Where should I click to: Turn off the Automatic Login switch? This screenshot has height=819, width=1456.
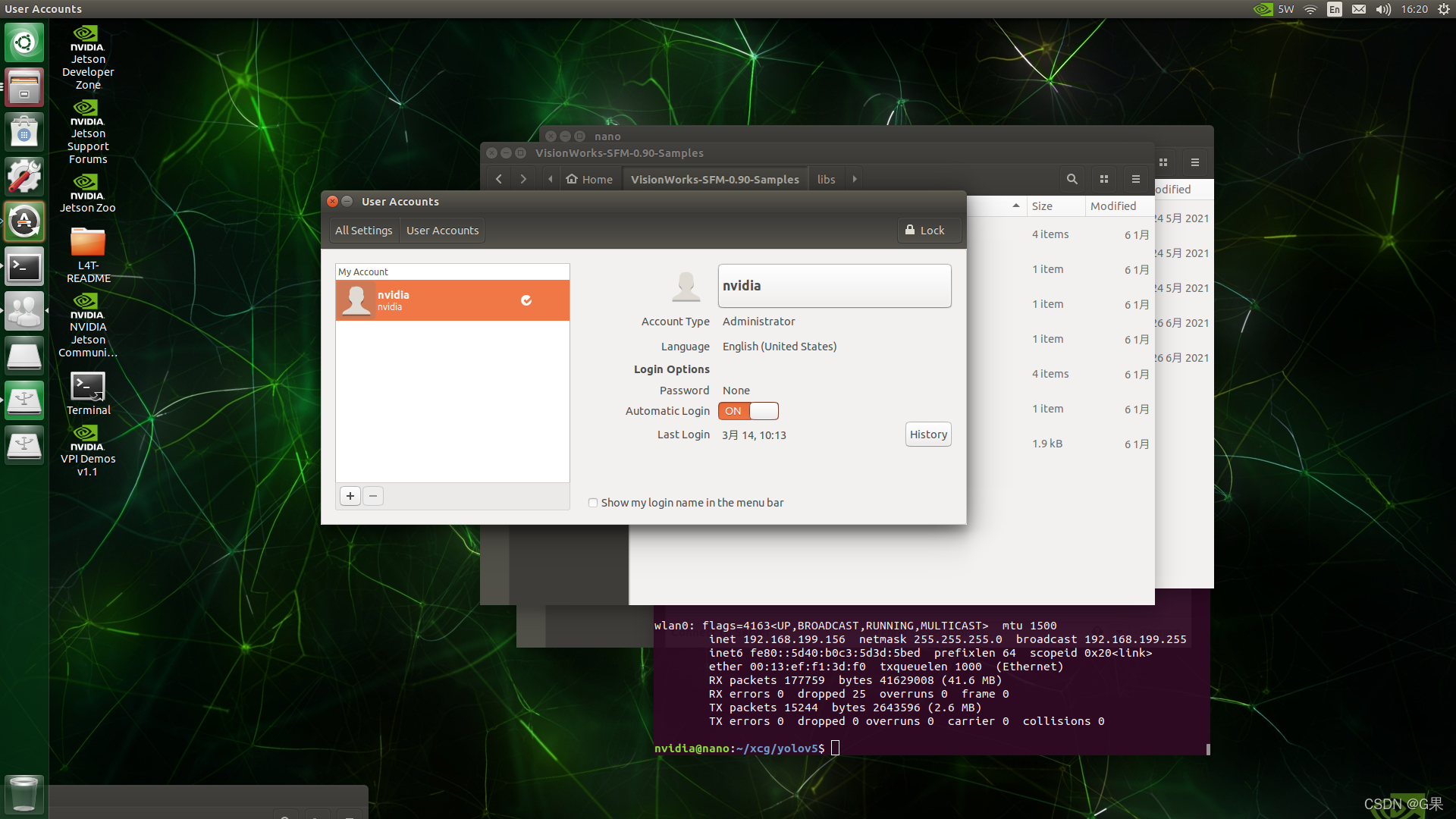tap(748, 411)
